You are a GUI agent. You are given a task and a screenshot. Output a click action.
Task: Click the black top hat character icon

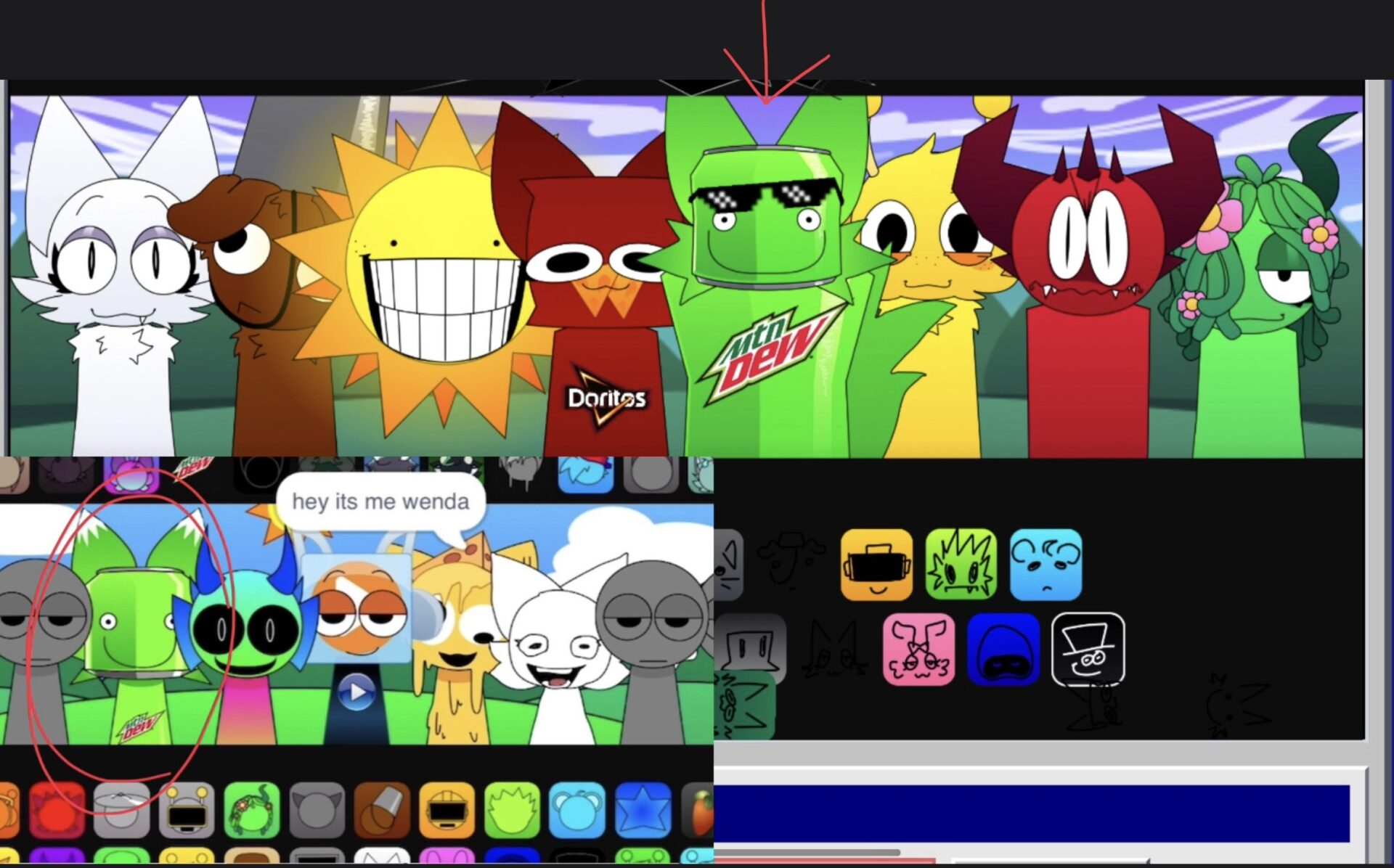pyautogui.click(x=1088, y=649)
